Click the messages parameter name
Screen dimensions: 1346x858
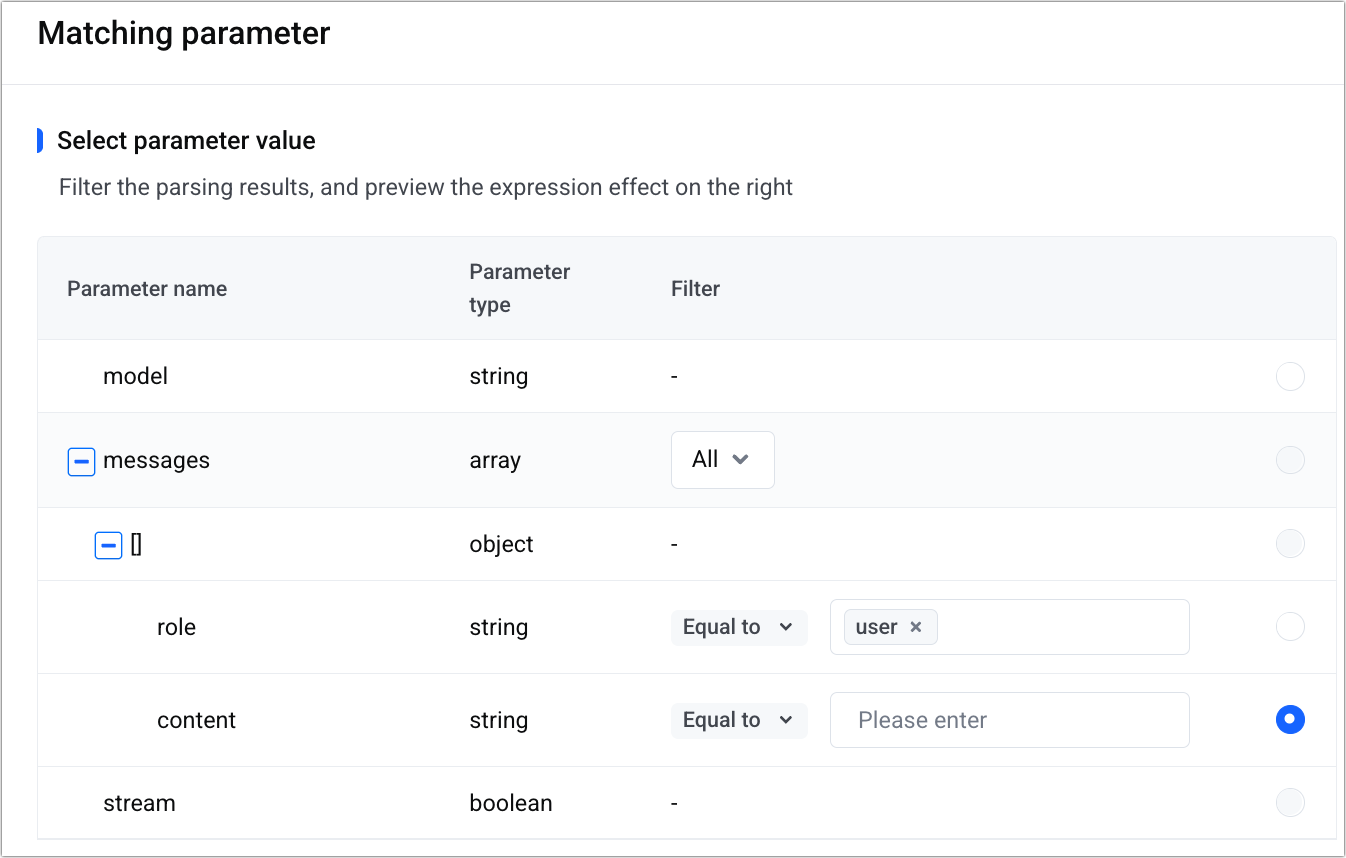(156, 461)
